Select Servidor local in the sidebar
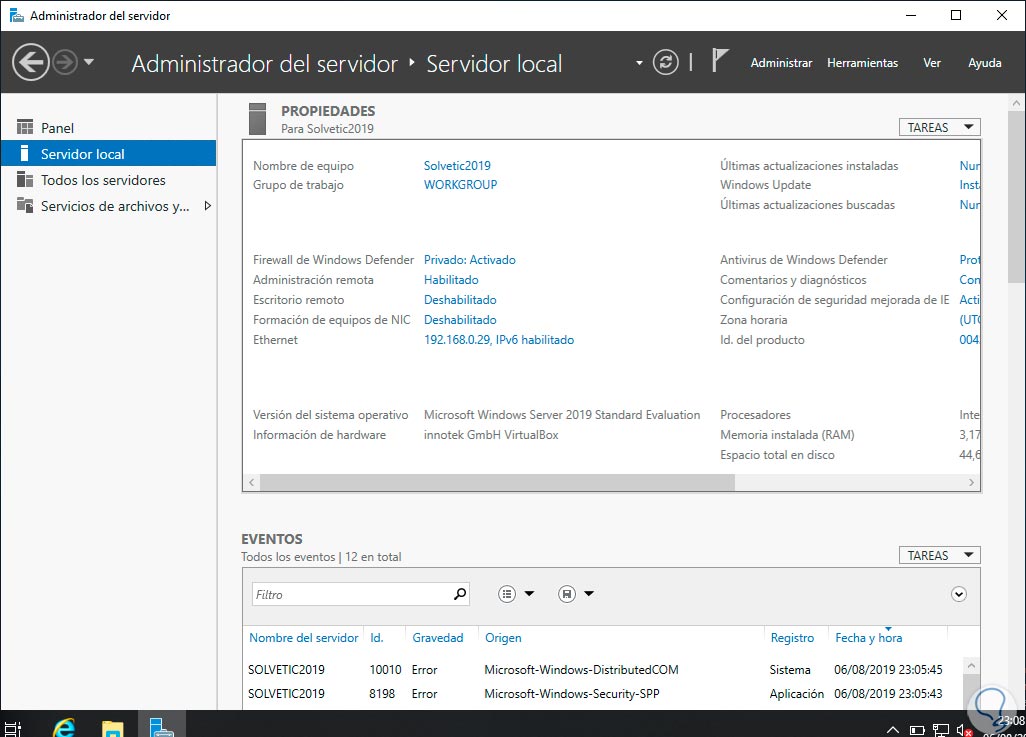 pos(109,154)
